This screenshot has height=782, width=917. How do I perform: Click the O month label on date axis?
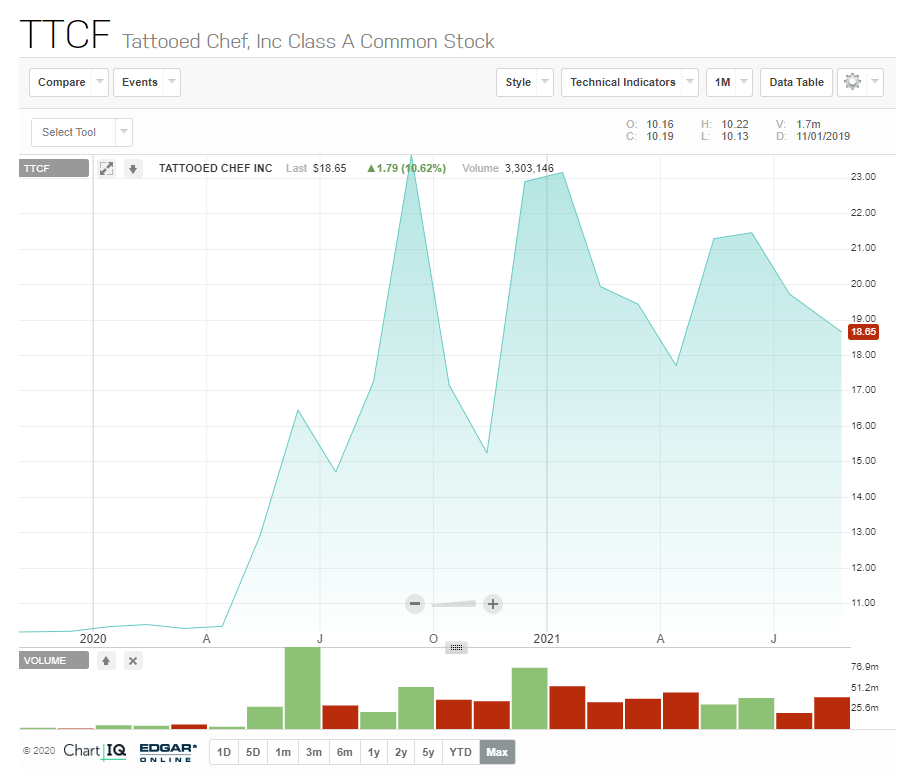click(433, 639)
